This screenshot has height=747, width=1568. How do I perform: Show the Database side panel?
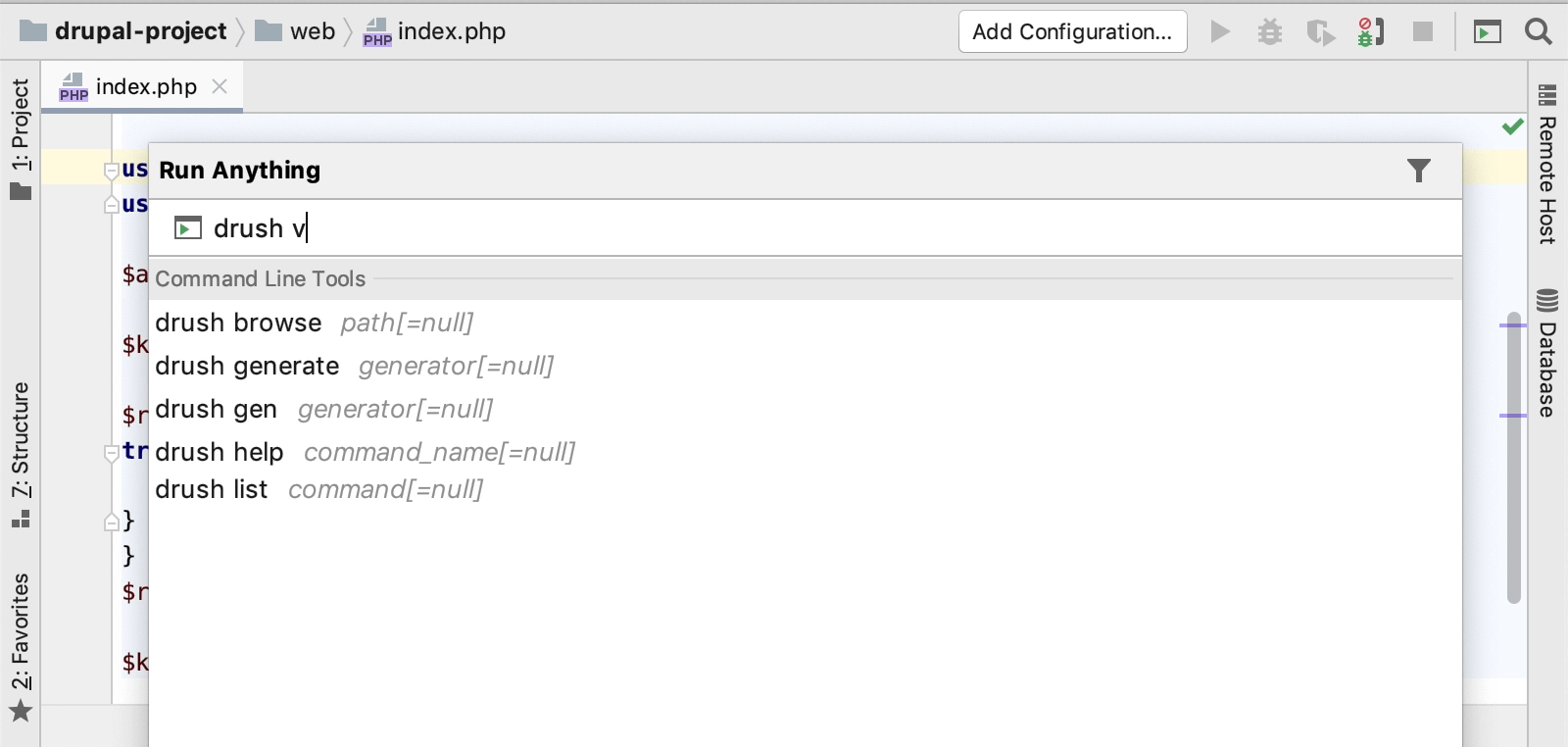[1547, 353]
